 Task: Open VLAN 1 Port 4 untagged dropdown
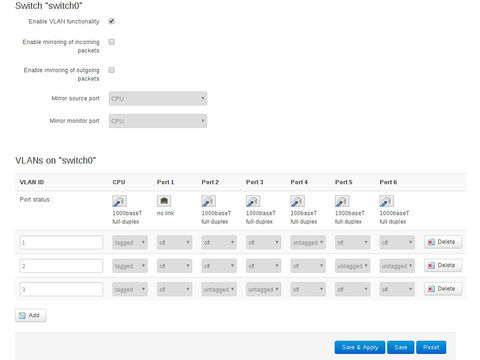click(308, 242)
